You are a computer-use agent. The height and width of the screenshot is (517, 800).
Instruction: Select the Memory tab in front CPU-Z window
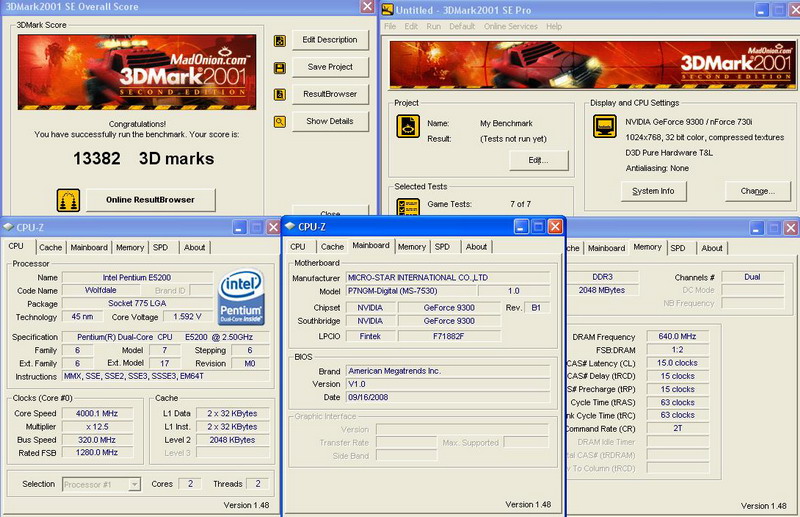tap(412, 247)
